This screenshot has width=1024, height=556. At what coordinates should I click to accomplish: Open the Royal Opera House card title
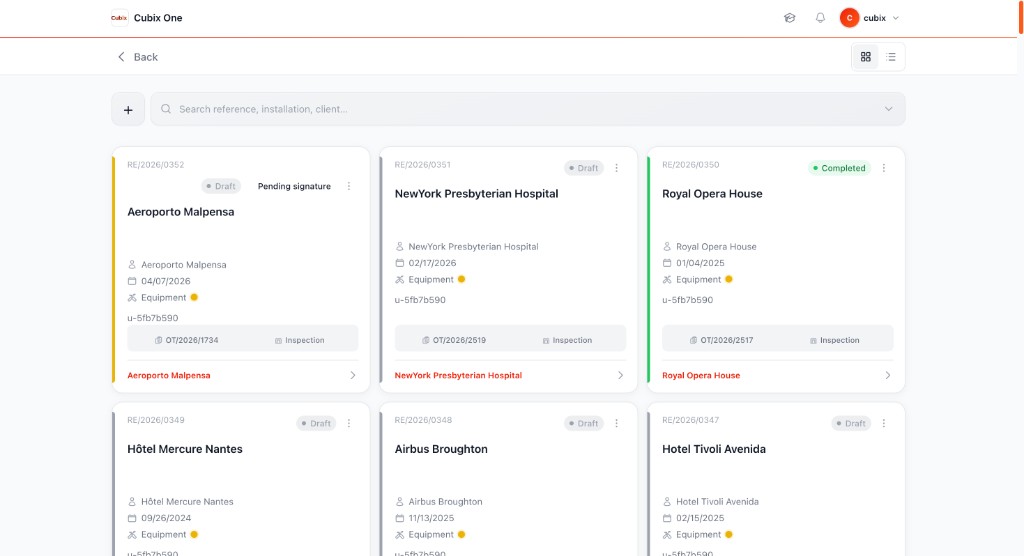pos(712,193)
